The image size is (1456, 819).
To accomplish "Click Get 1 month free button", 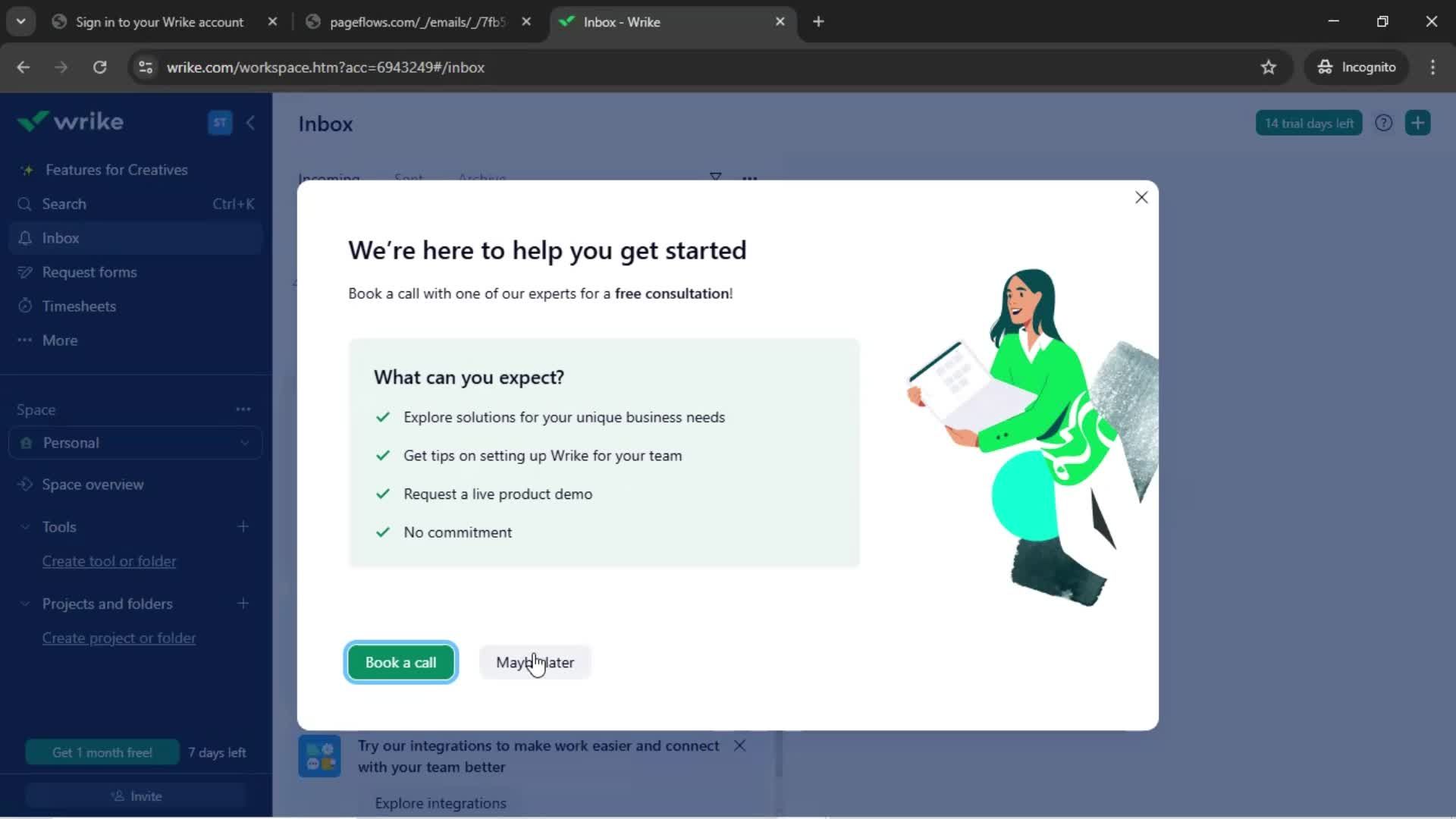I will 102,752.
